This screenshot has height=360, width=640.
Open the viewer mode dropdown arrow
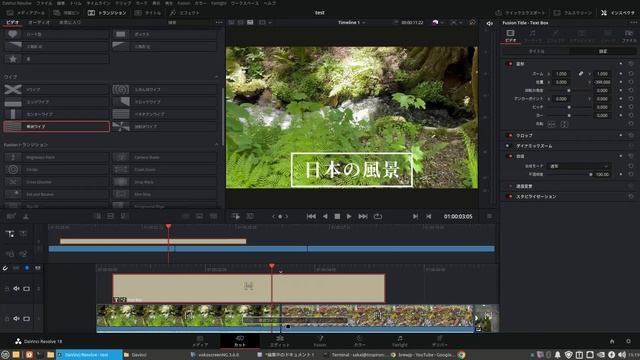click(270, 22)
